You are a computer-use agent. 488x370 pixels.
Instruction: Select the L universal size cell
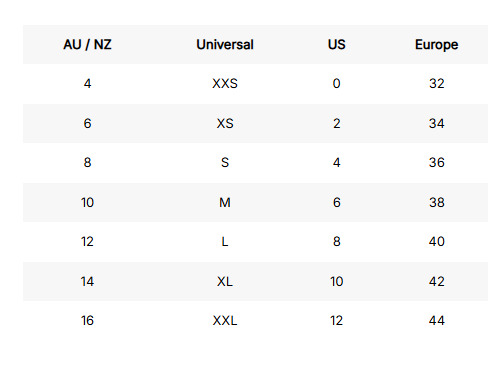(x=225, y=241)
